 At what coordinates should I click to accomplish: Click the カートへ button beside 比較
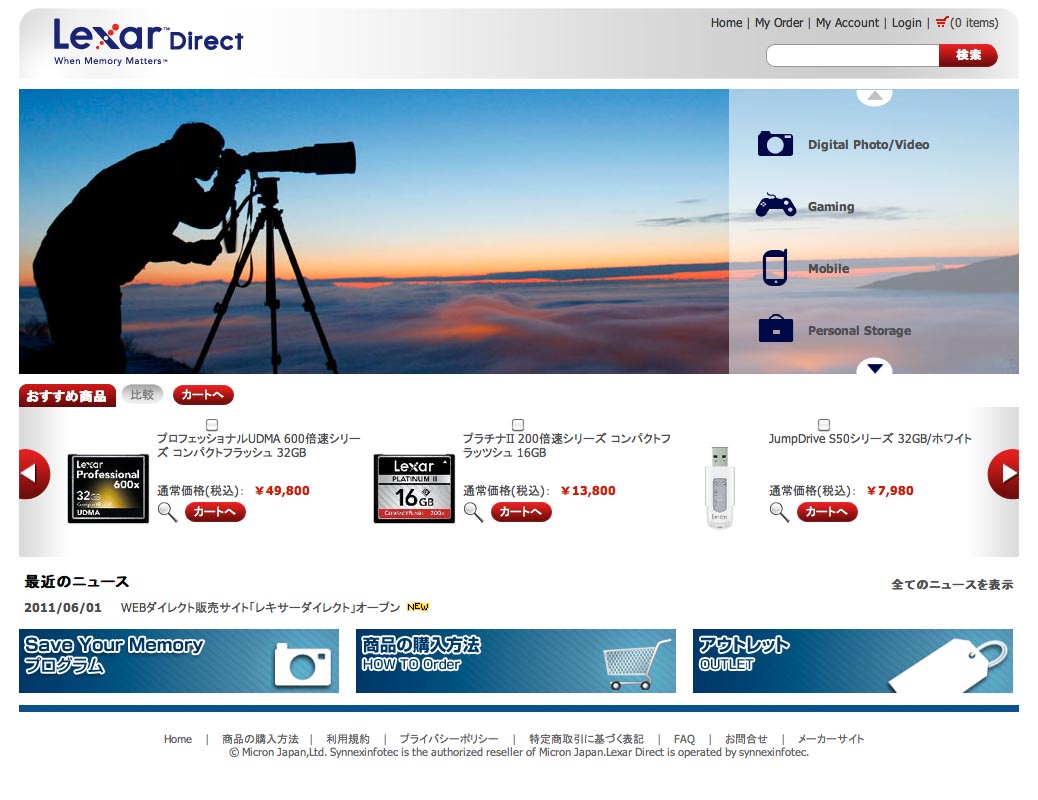tap(203, 395)
